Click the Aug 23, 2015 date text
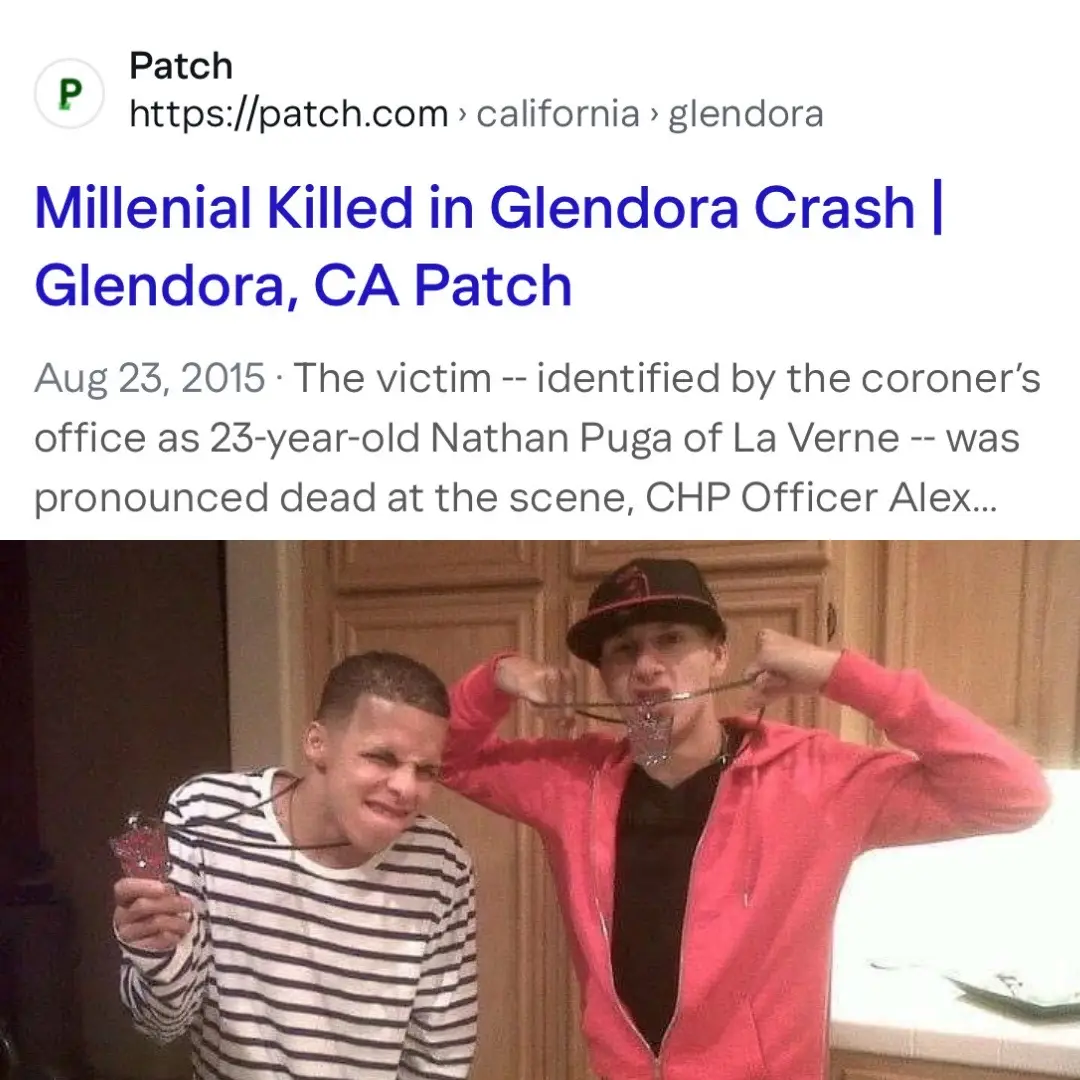The image size is (1080, 1080). (149, 378)
